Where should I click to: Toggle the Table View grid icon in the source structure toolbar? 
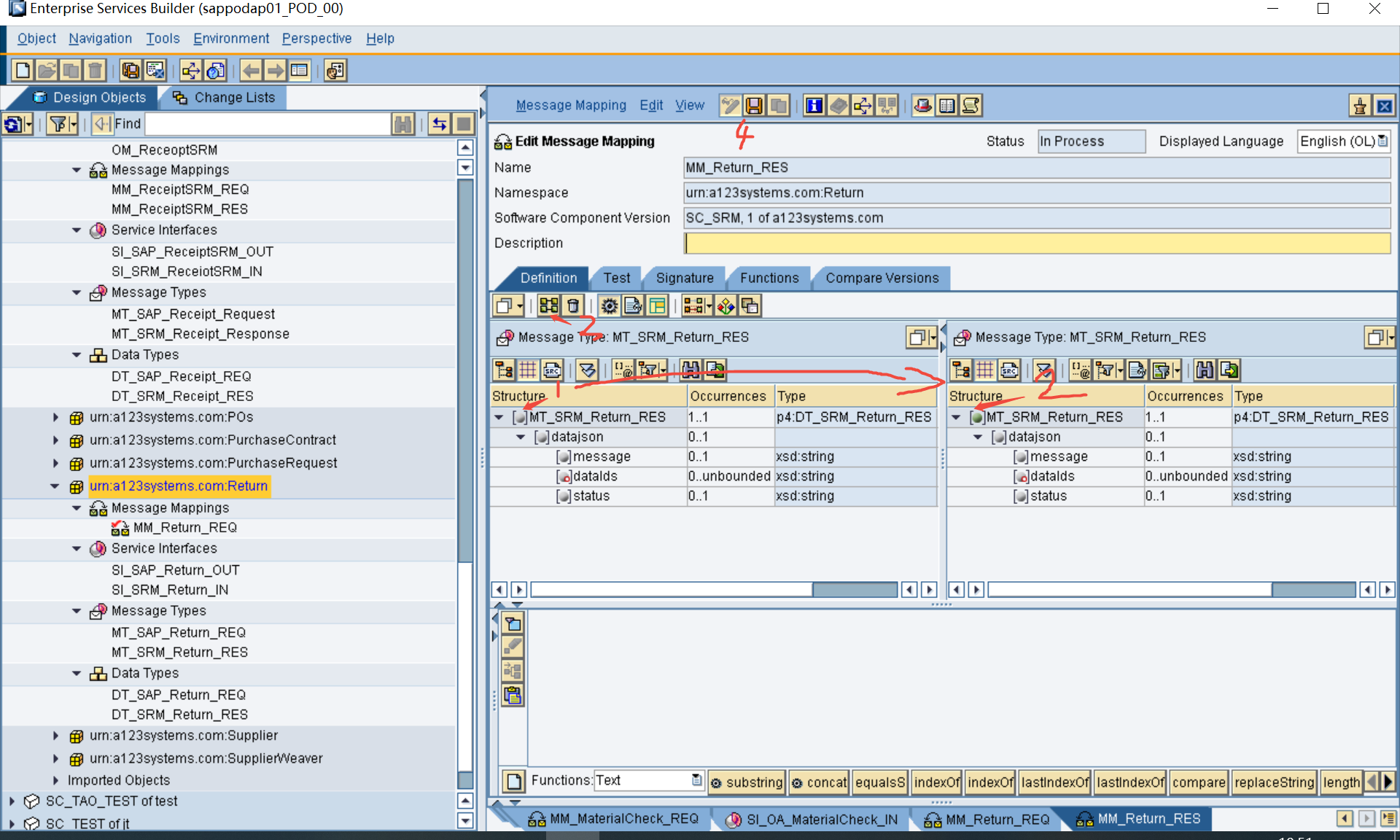528,370
